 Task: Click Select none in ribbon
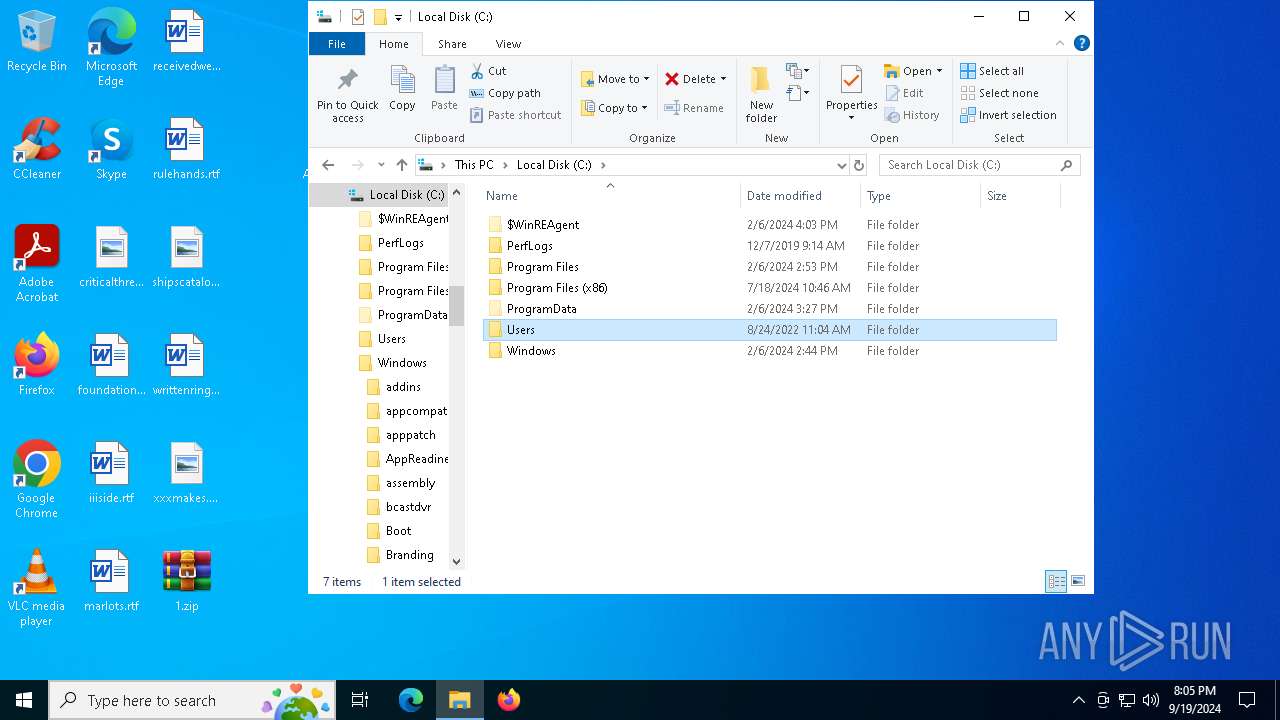click(999, 93)
